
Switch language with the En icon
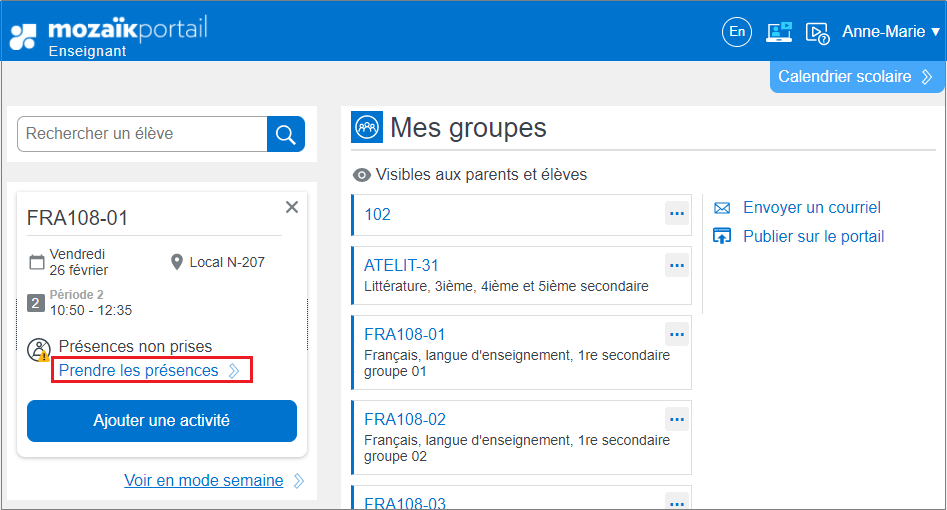pos(737,32)
